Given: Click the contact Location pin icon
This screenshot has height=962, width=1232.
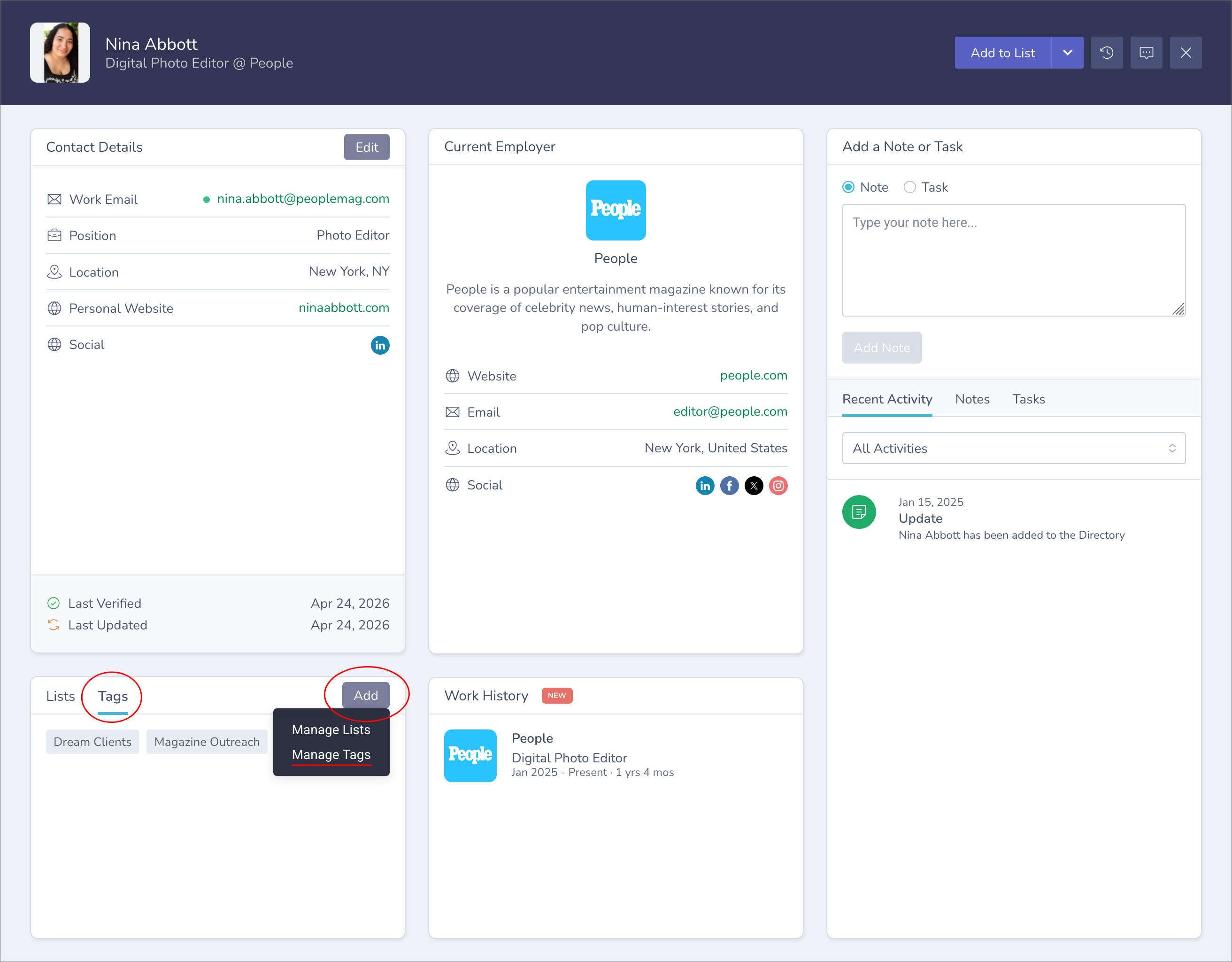Looking at the screenshot, I should coord(55,272).
